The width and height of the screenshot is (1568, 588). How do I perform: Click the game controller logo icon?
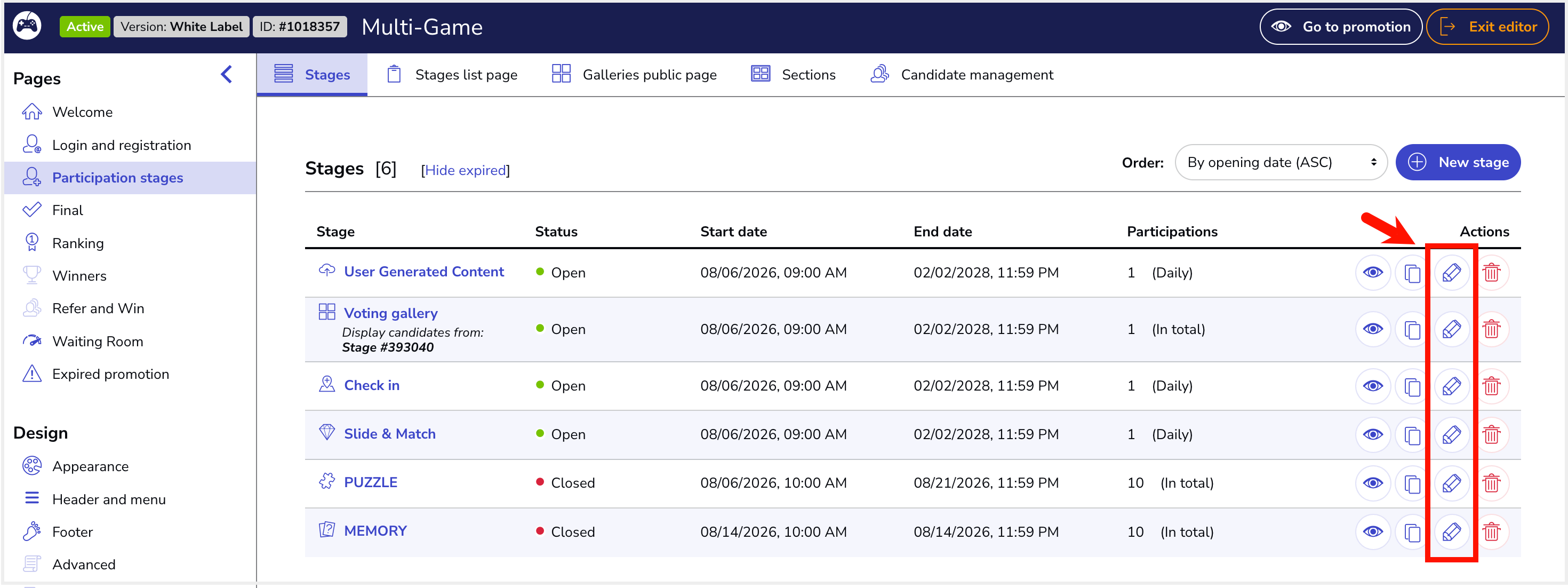pyautogui.click(x=27, y=26)
